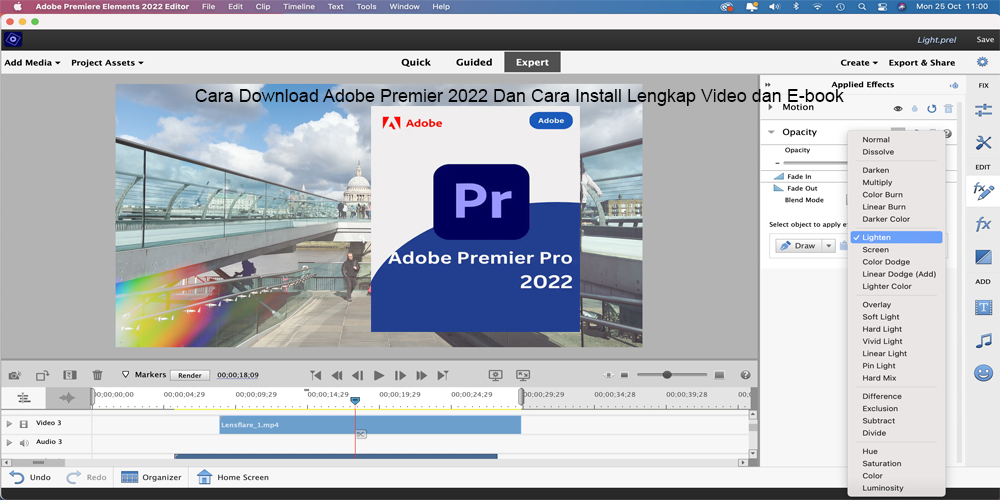Go to the Home Screen

tap(232, 477)
